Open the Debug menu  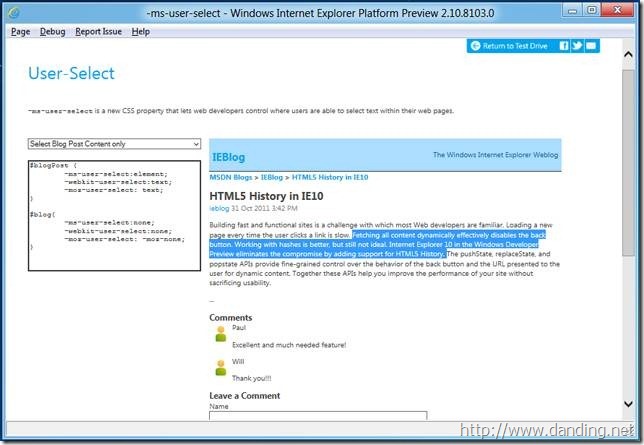click(x=53, y=32)
